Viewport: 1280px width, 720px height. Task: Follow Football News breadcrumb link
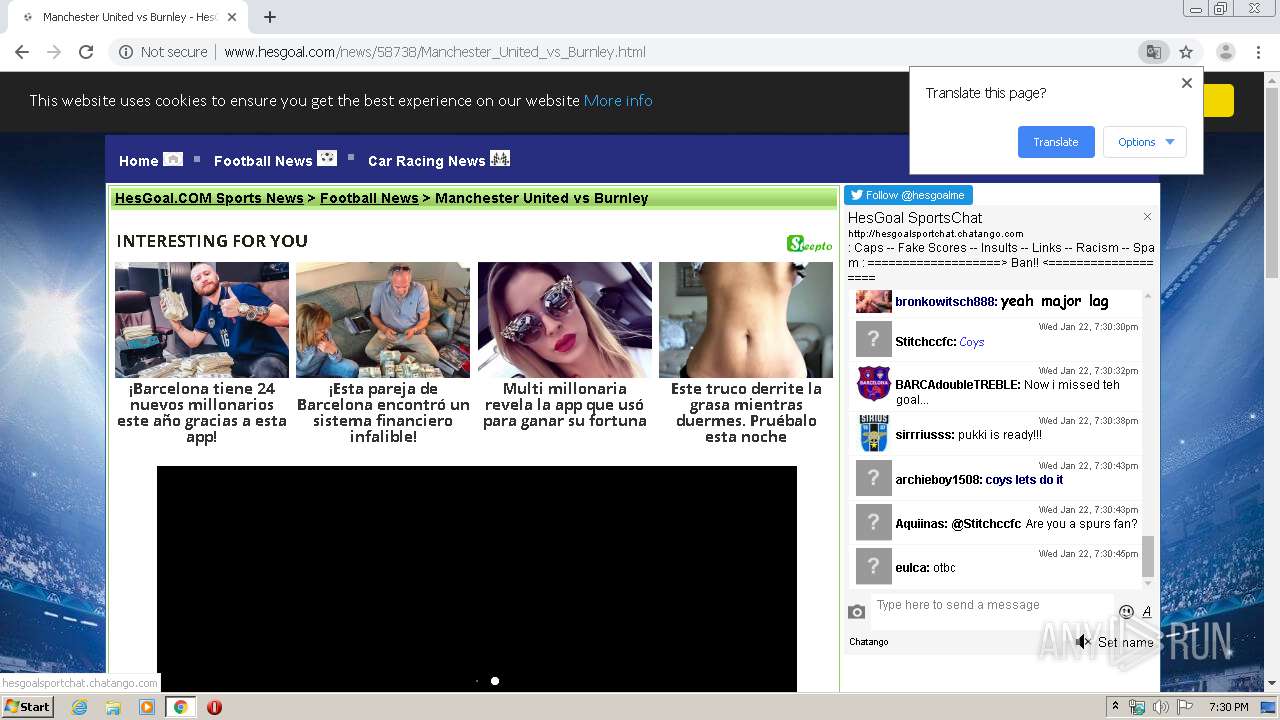[369, 198]
